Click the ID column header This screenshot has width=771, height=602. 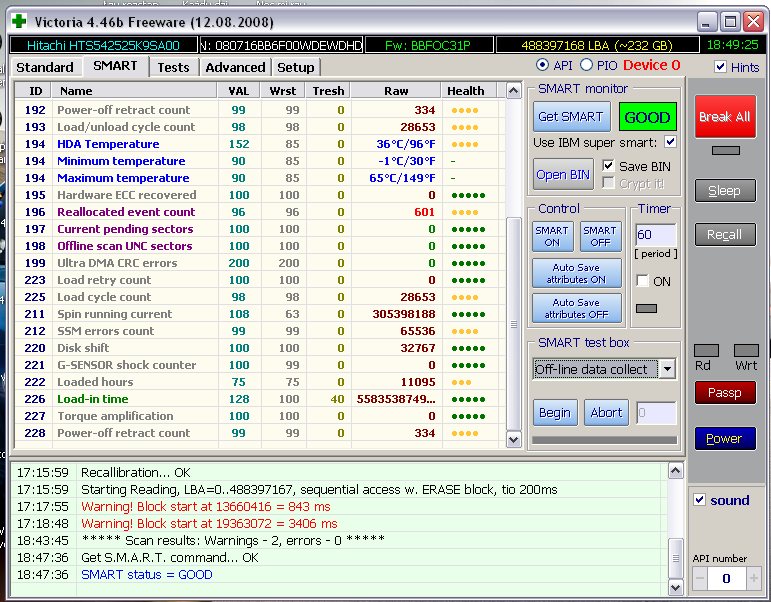pos(35,91)
